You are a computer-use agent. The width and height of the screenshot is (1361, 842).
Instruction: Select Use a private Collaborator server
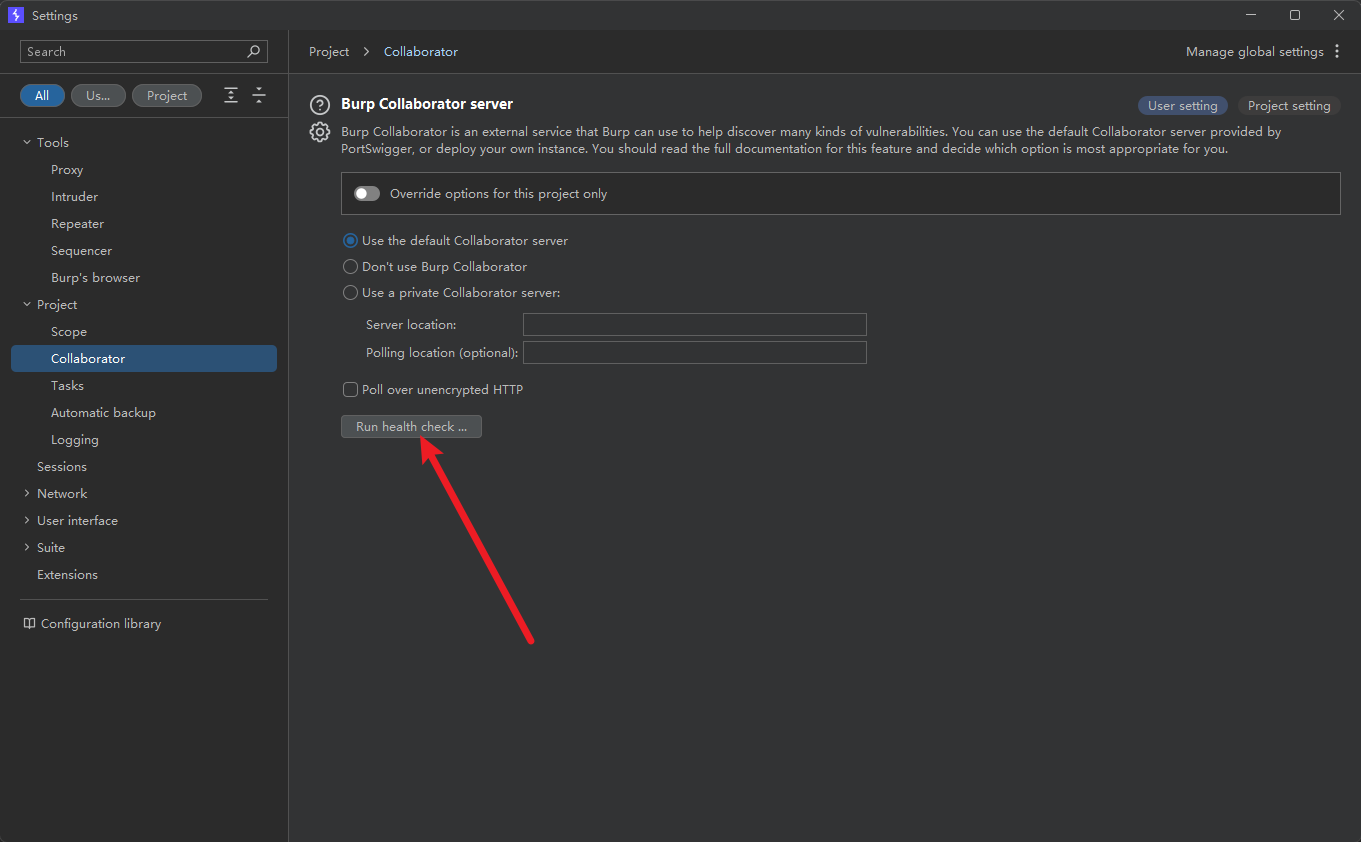350,293
